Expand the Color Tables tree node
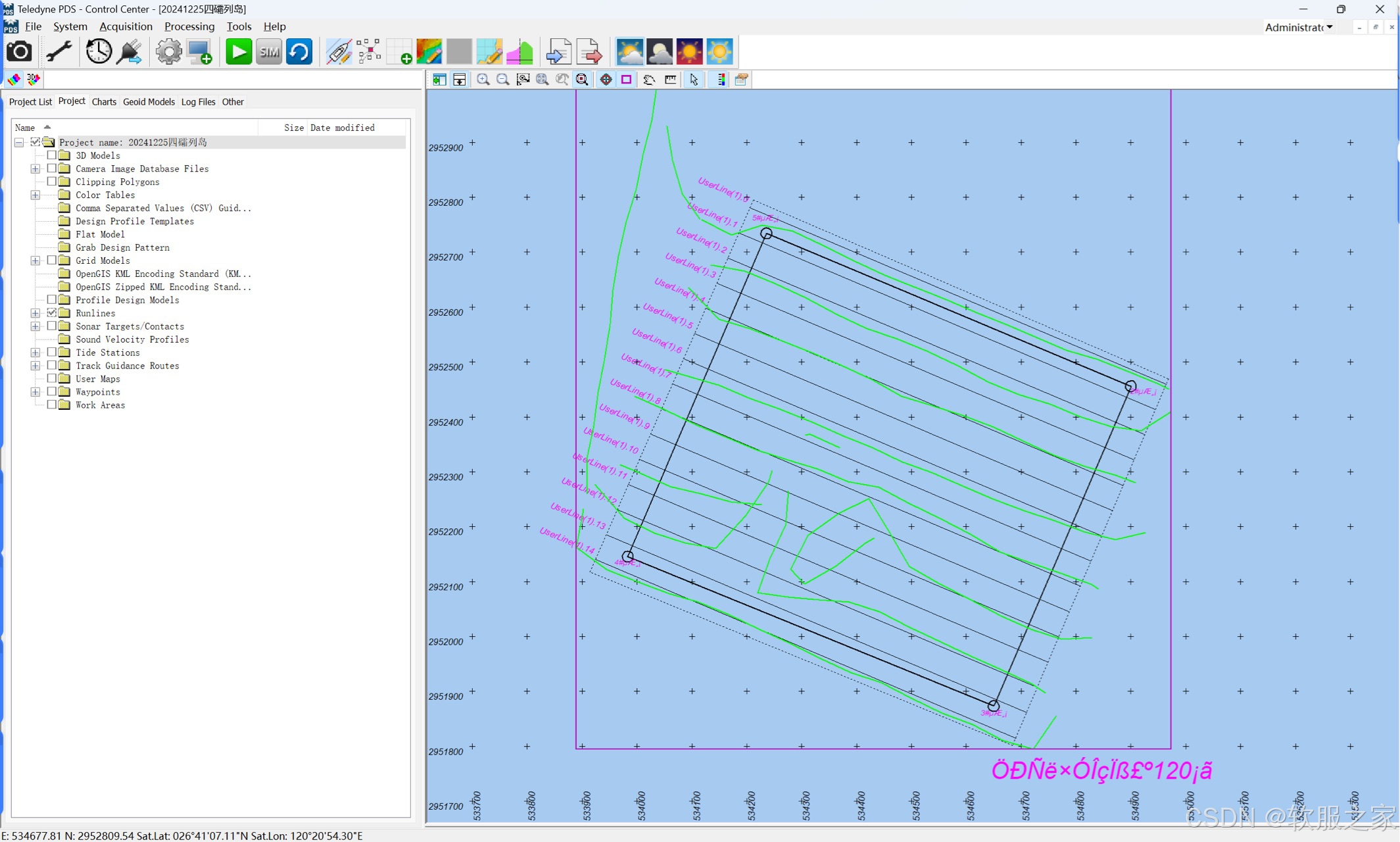Screen dimensions: 1400x842 pyautogui.click(x=36, y=195)
